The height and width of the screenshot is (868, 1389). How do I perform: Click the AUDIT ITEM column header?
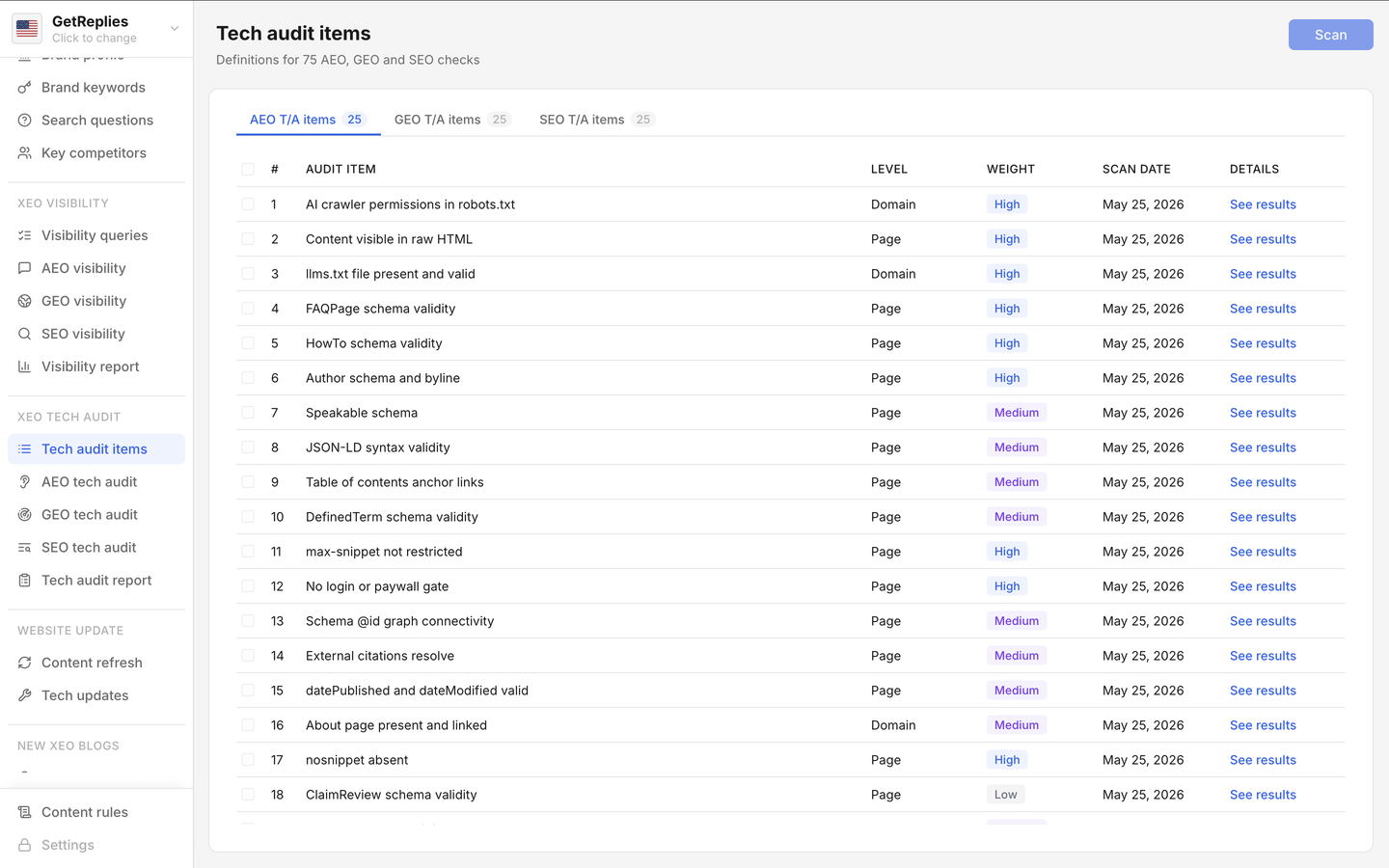(x=340, y=169)
